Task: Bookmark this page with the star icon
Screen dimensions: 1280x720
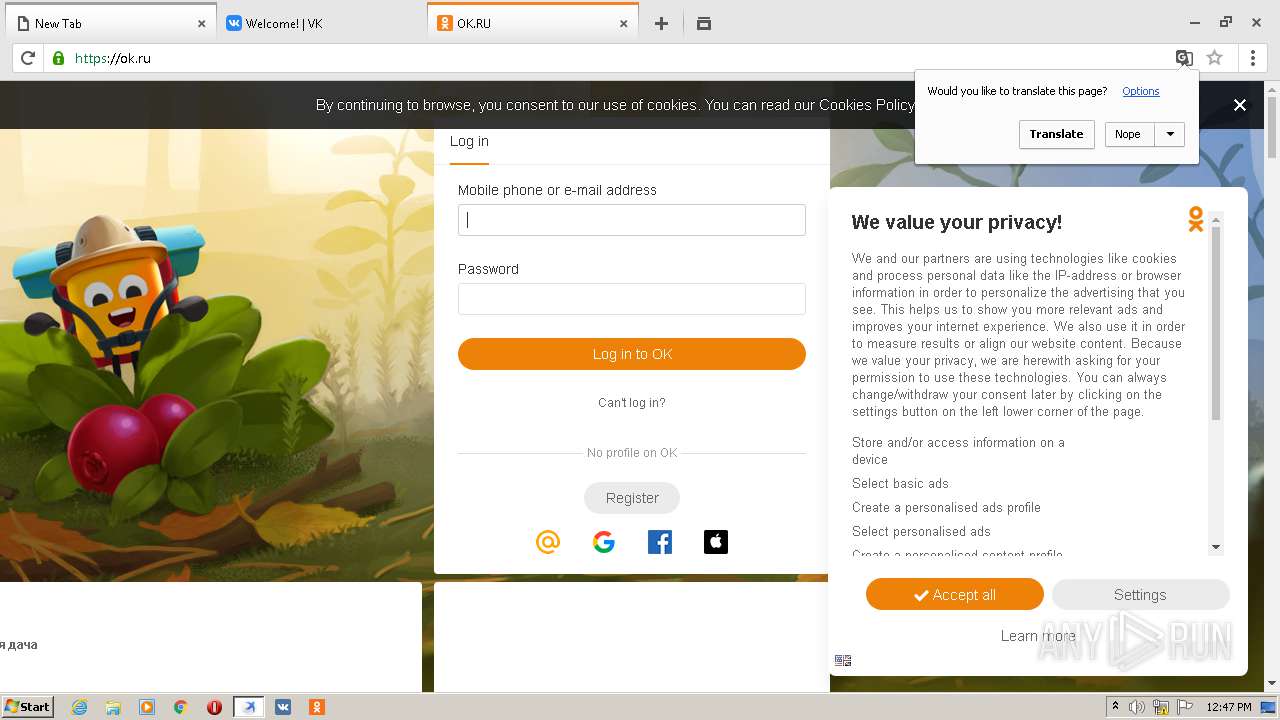Action: (1215, 58)
